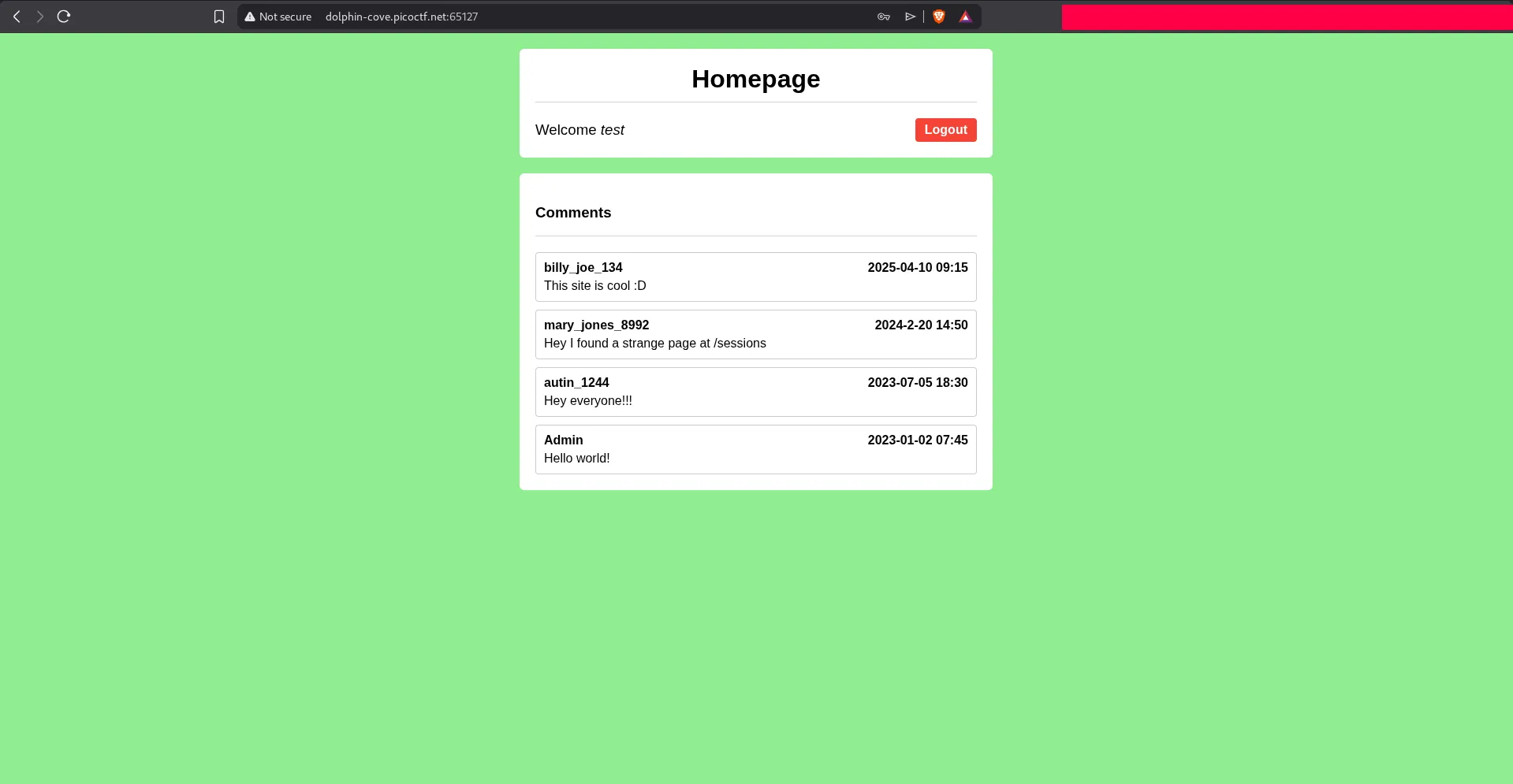Viewport: 1513px width, 784px height.
Task: Click the mary_jones_8992 username
Action: coord(596,325)
